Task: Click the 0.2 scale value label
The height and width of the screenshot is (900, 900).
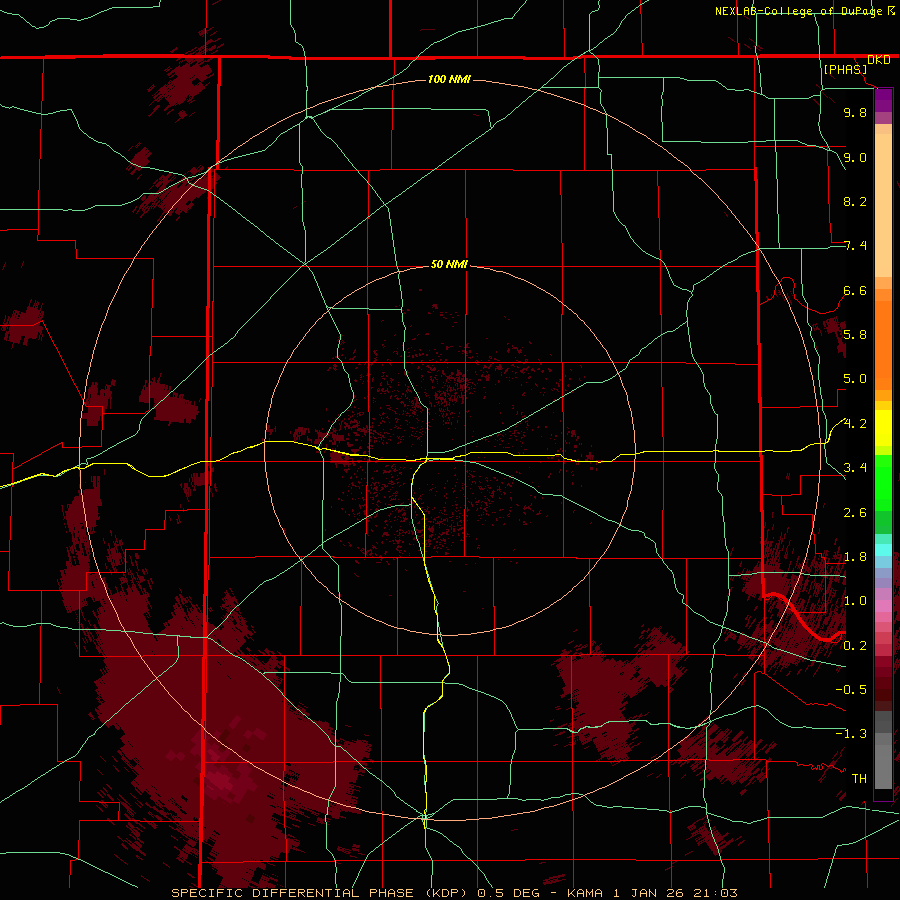Action: pos(855,645)
